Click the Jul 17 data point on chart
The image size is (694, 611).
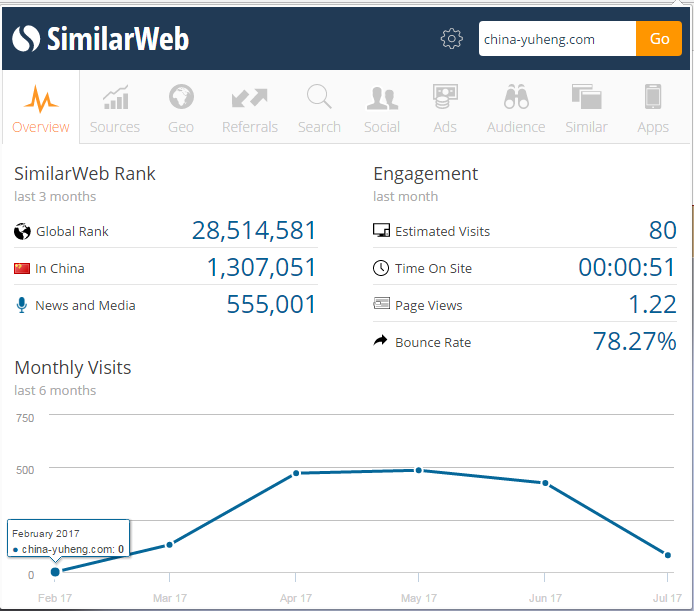click(x=667, y=554)
